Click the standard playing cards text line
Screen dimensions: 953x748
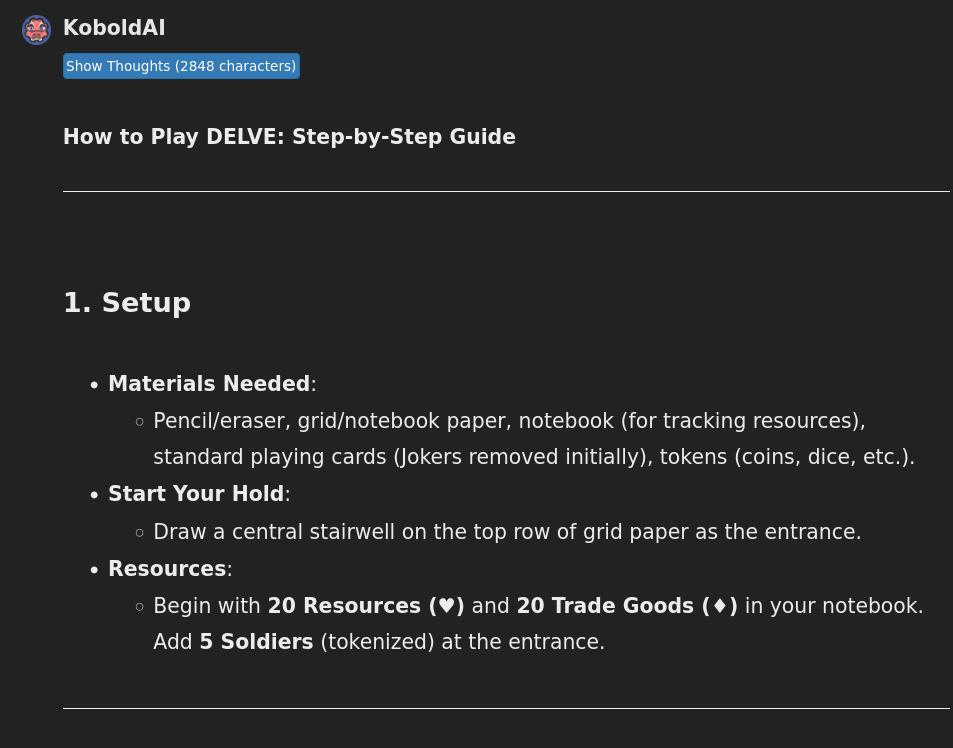534,457
